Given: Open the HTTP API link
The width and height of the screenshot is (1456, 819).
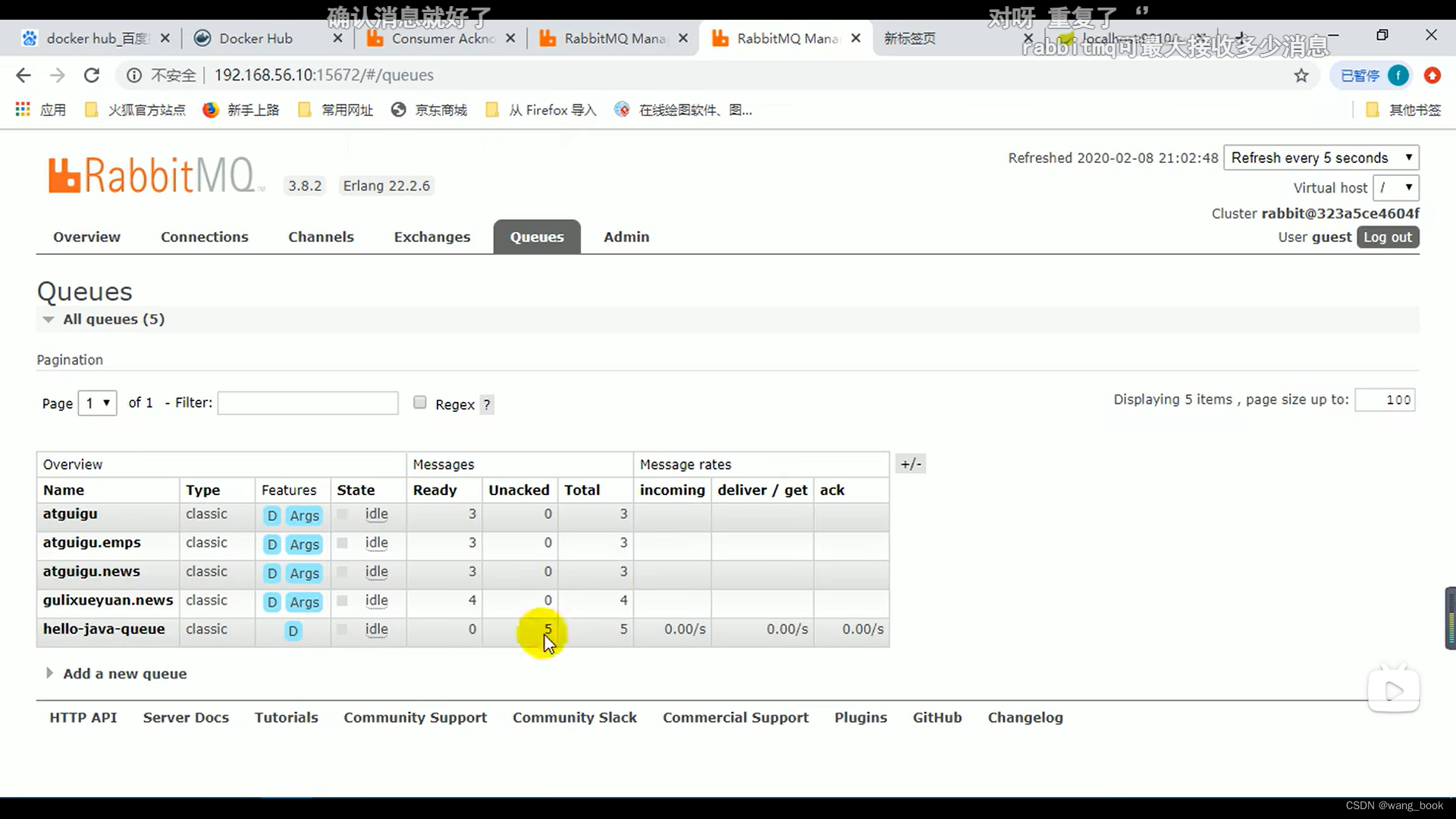Looking at the screenshot, I should pos(83,718).
